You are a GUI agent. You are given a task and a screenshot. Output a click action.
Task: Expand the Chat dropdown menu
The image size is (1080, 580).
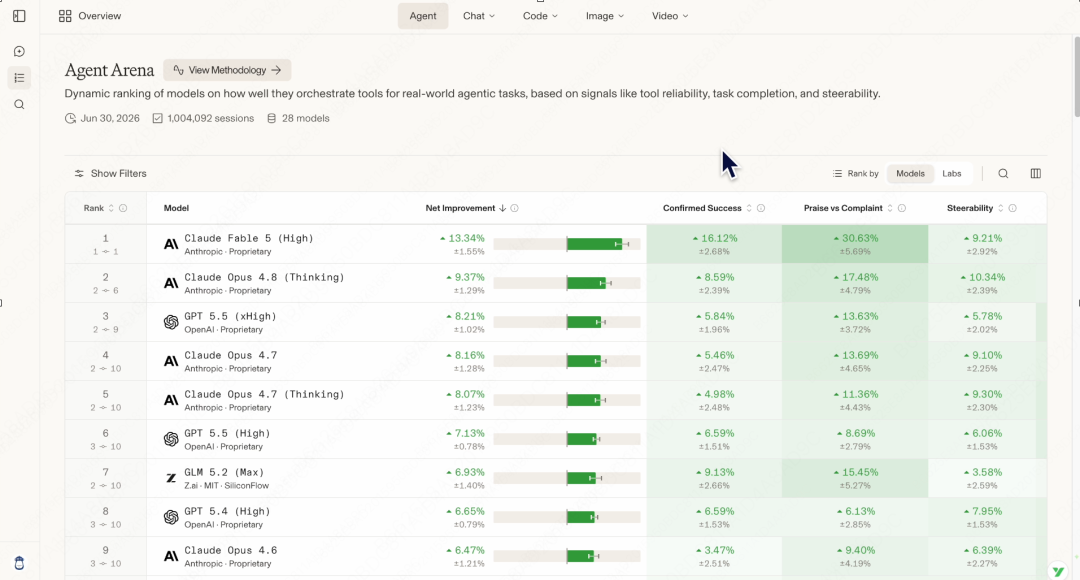[x=479, y=16]
